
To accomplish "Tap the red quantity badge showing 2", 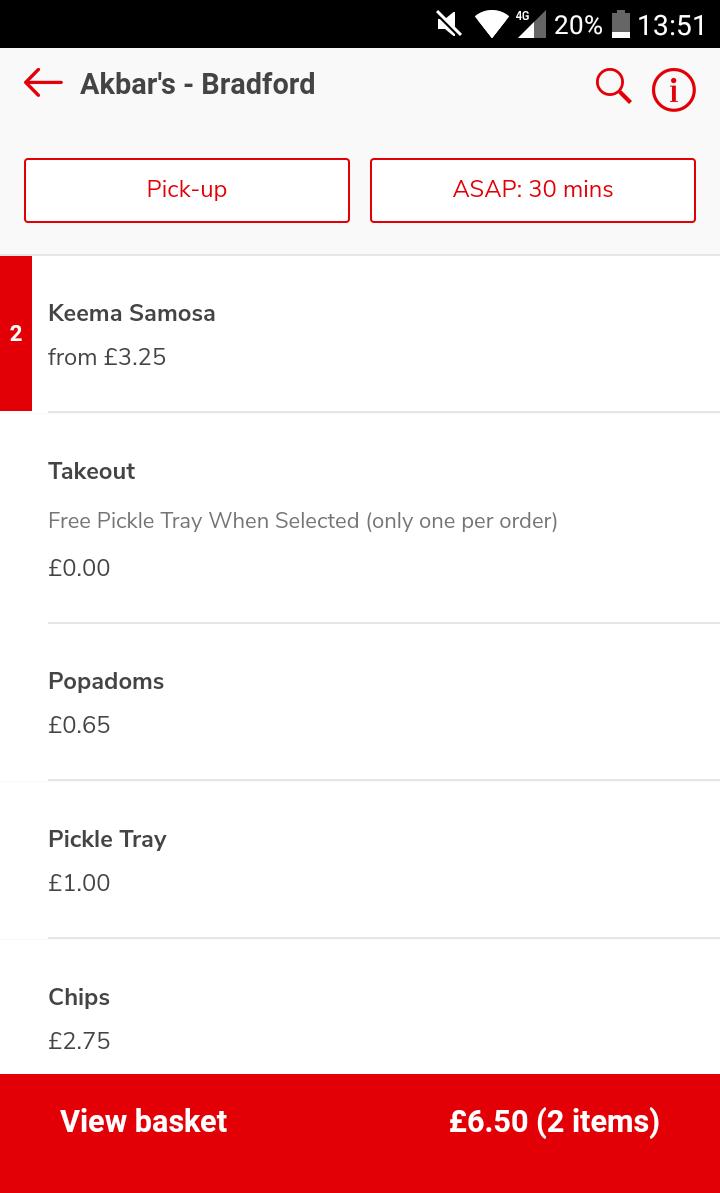I will coord(16,334).
